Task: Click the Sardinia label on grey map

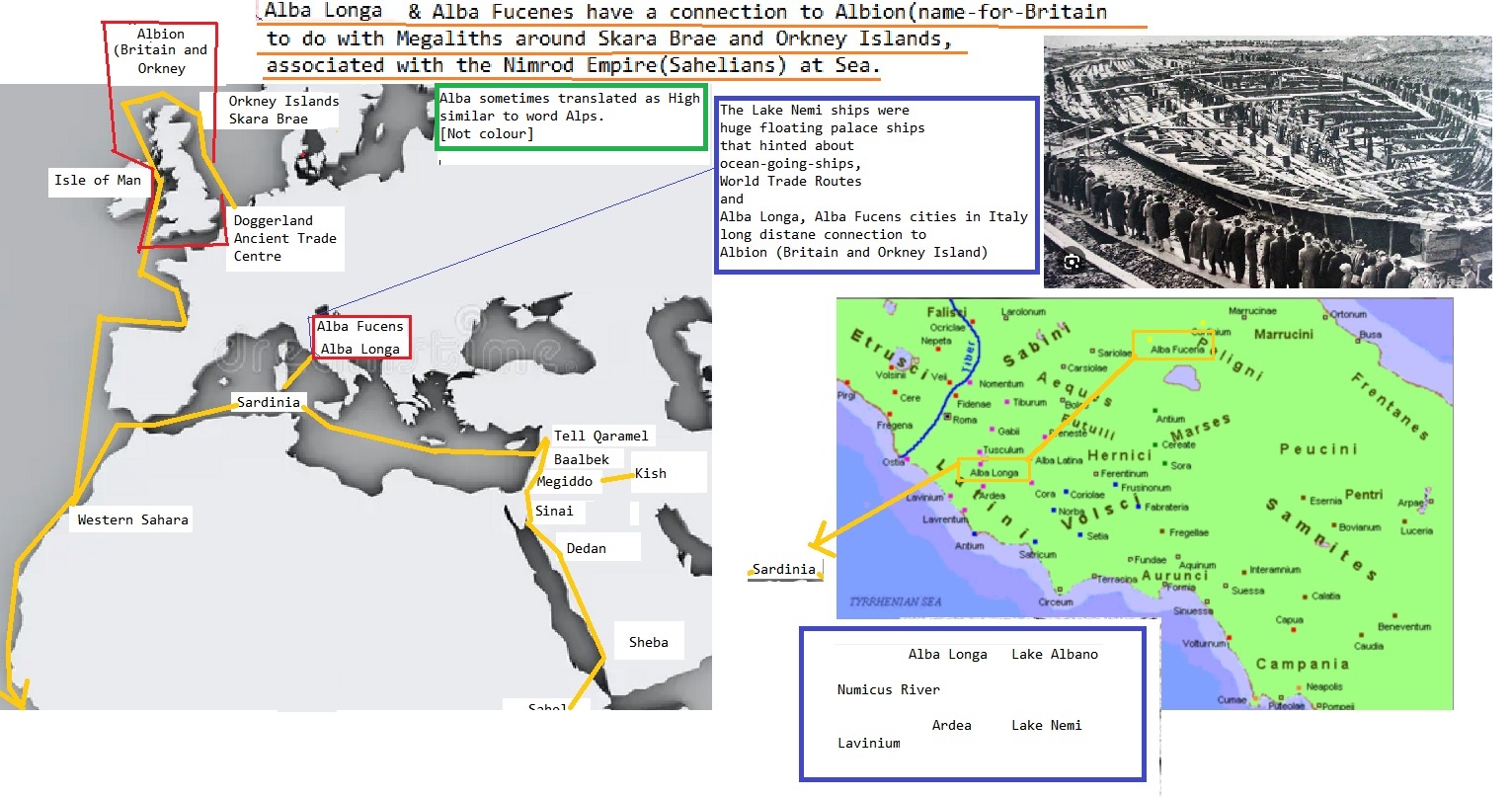Action: [x=268, y=402]
